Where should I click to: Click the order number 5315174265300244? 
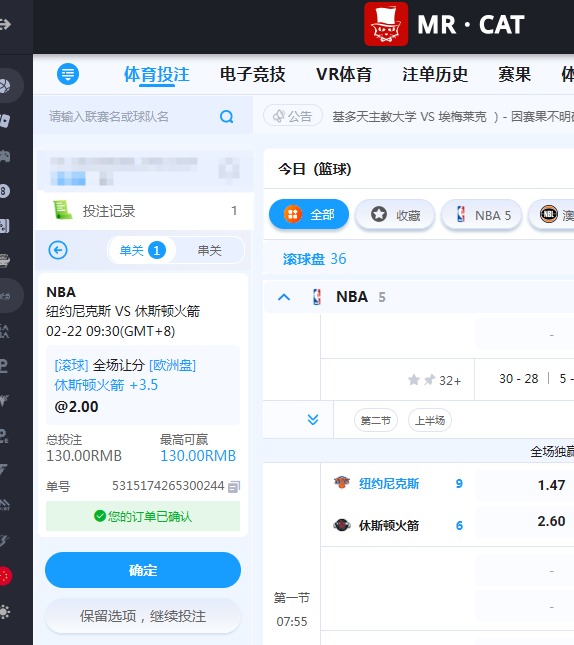168,486
